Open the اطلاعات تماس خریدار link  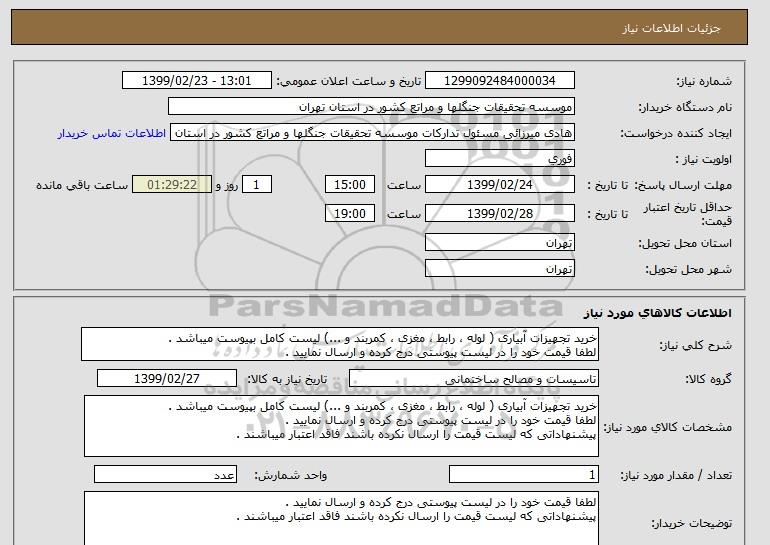111,133
